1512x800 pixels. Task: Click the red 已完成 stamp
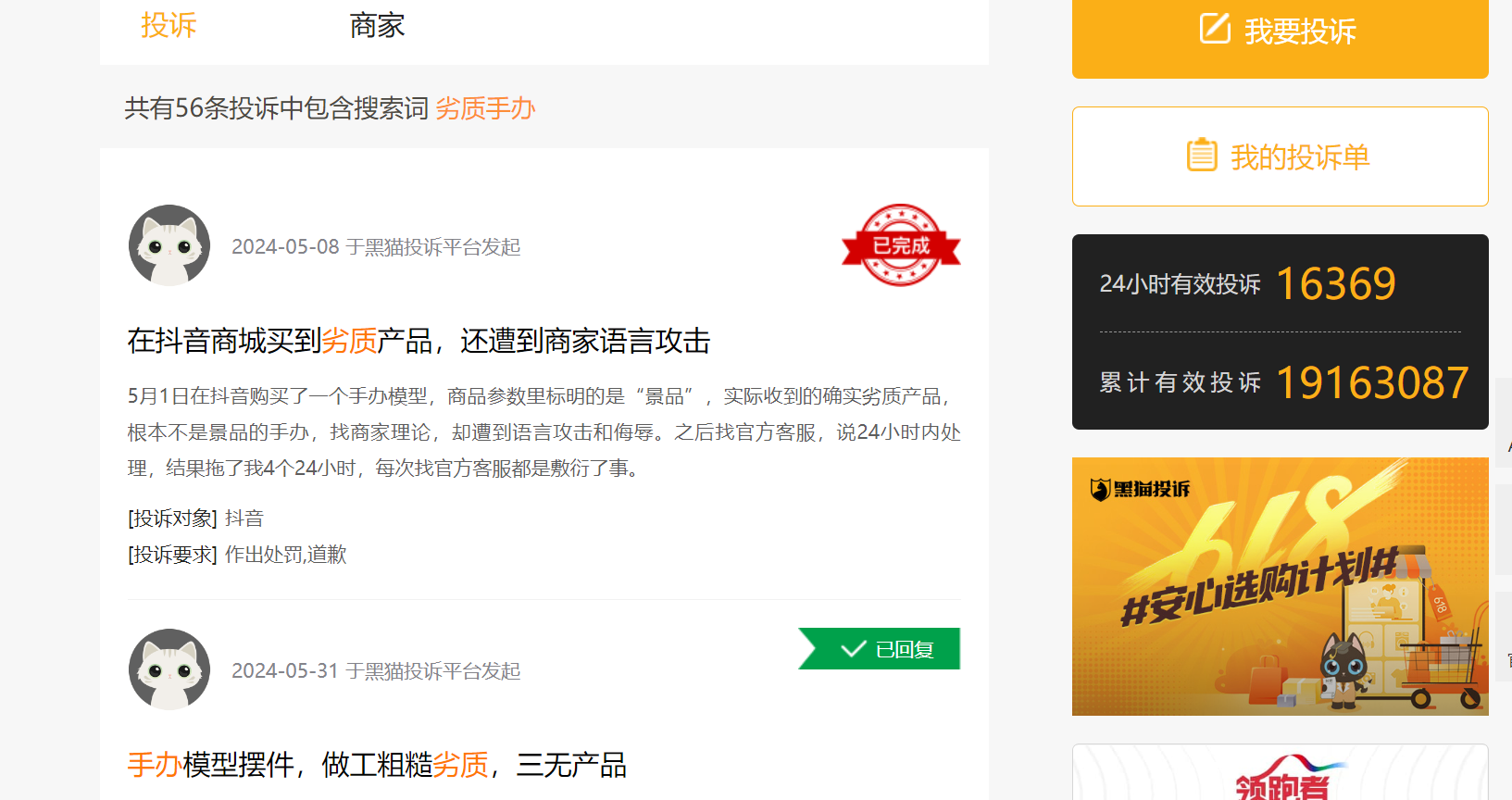coord(901,245)
